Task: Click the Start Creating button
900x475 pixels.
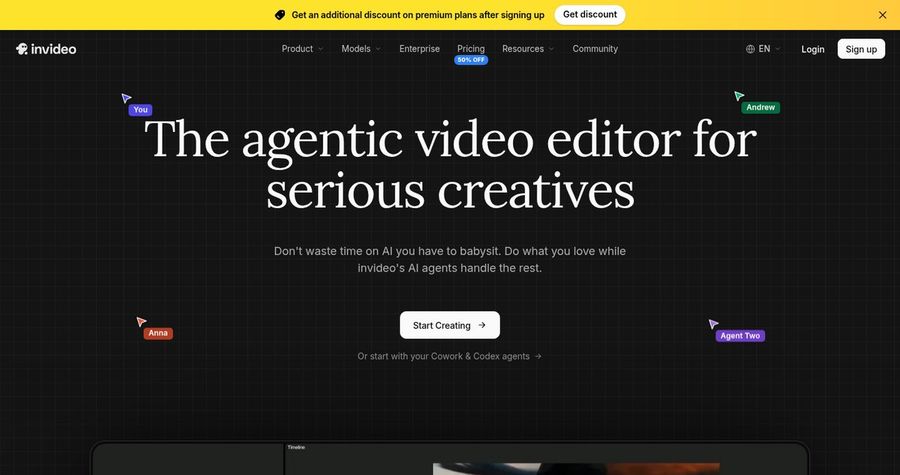Action: (x=450, y=325)
